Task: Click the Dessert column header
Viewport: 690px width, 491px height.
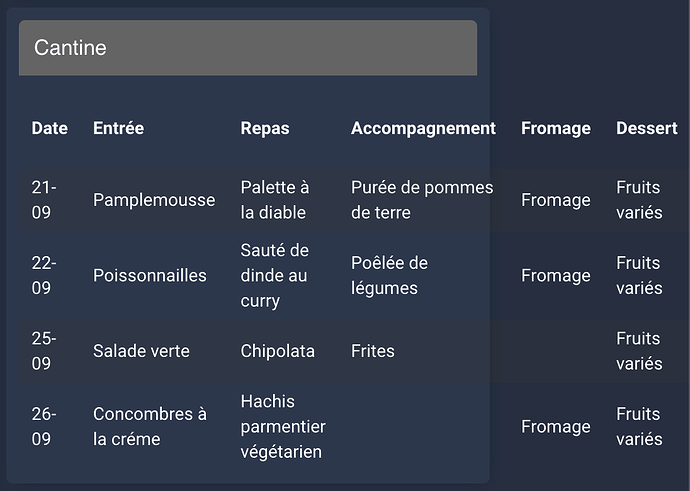Action: [646, 128]
